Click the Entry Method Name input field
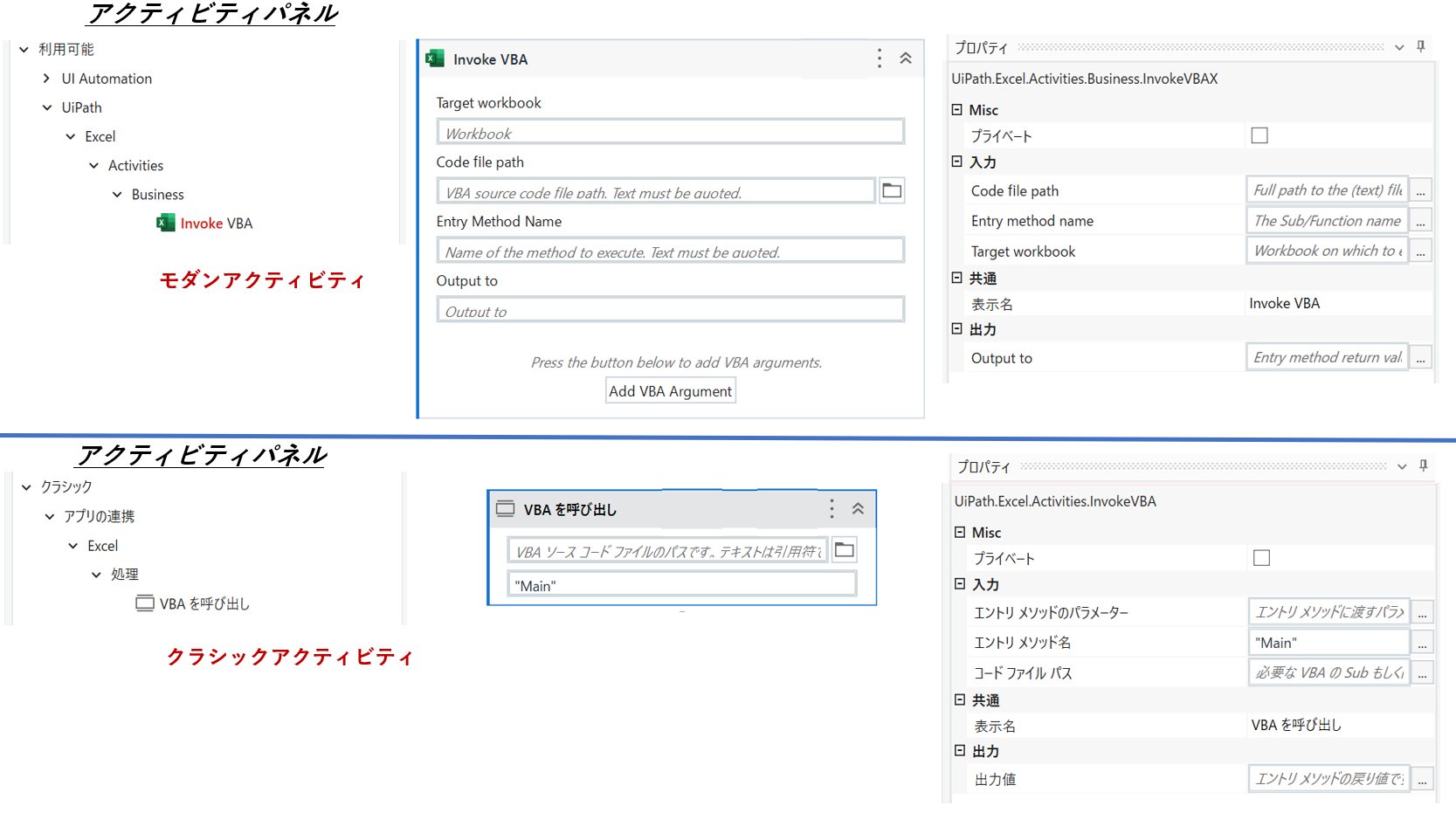Image resolution: width=1456 pixels, height=813 pixels. tap(671, 251)
